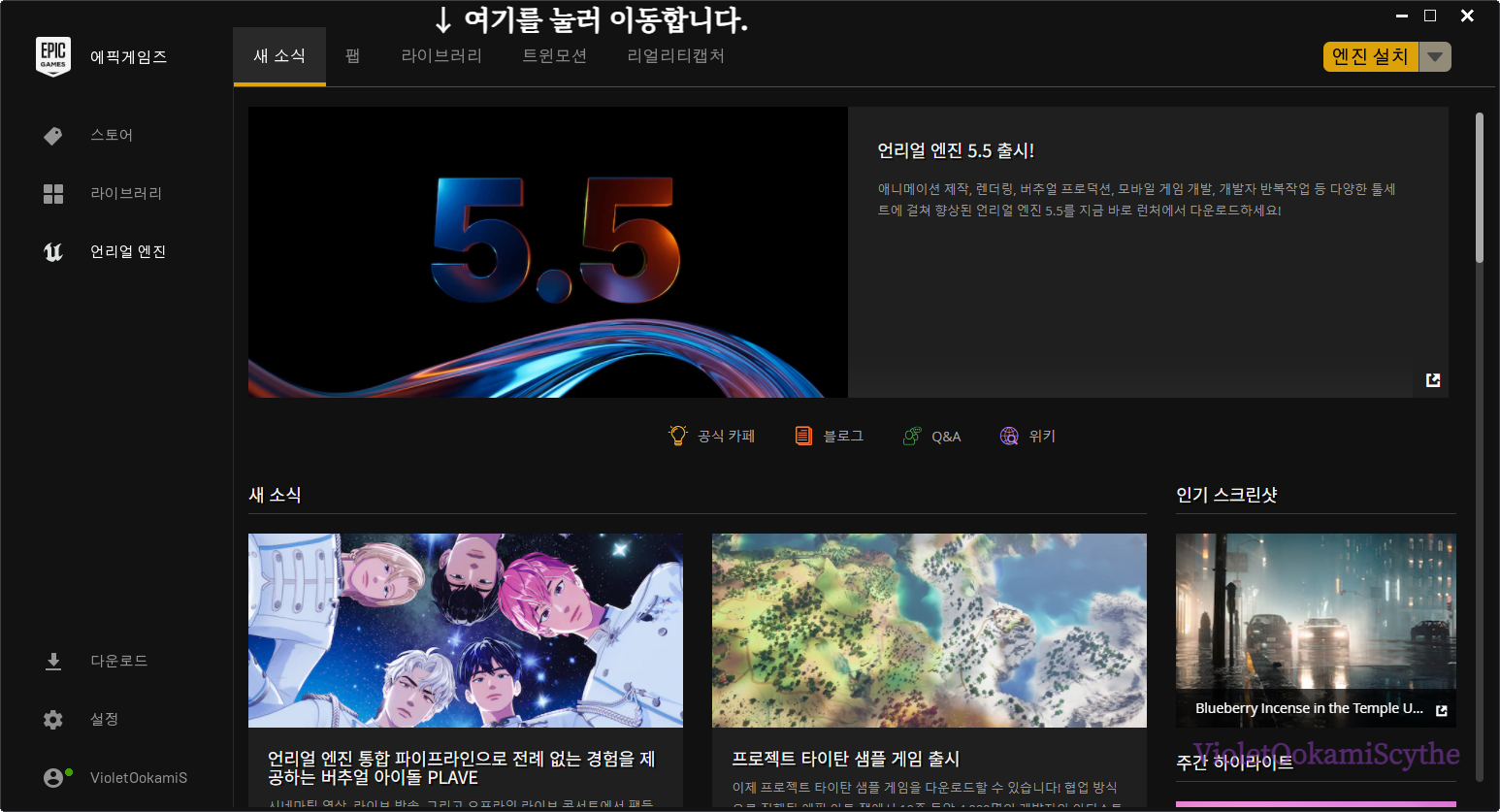Click the Project Titan landscape thumbnail
Viewport: 1500px width, 812px height.
929,631
